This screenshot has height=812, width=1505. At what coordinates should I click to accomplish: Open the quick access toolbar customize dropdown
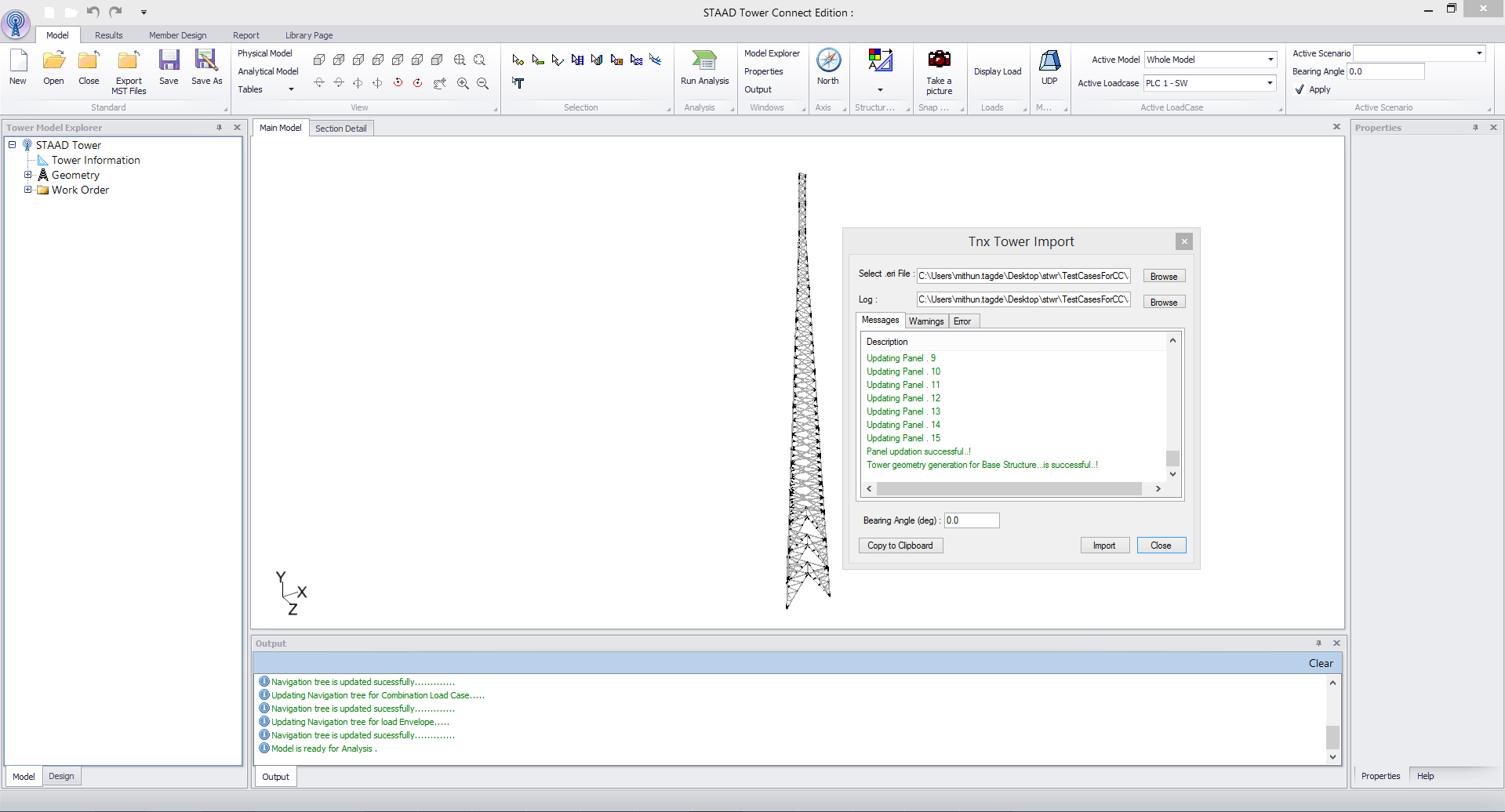point(144,12)
